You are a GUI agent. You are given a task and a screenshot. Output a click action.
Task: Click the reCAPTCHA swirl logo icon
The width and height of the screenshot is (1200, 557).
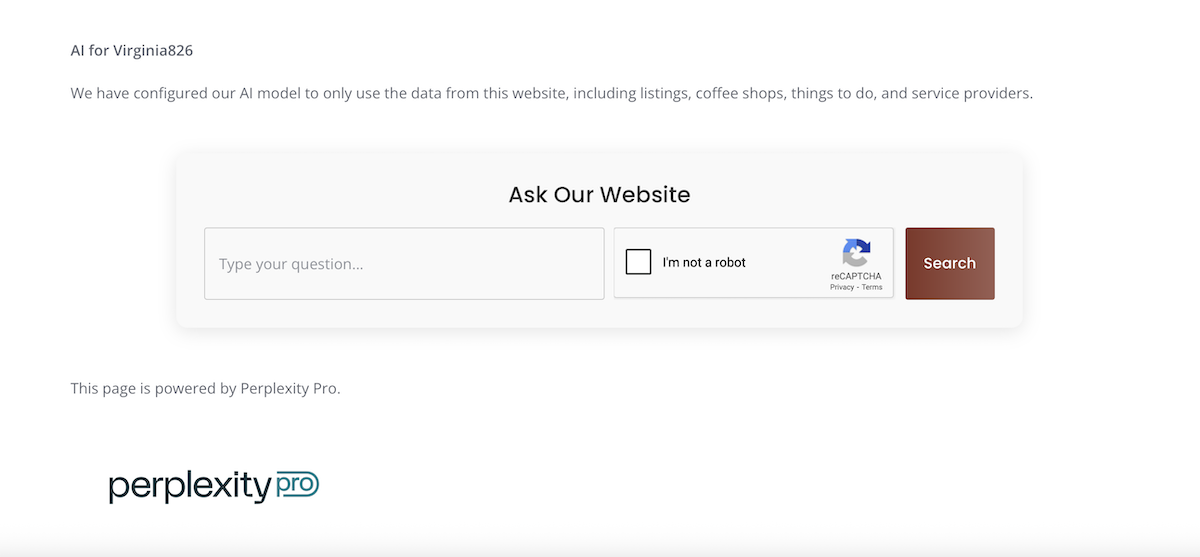point(856,252)
